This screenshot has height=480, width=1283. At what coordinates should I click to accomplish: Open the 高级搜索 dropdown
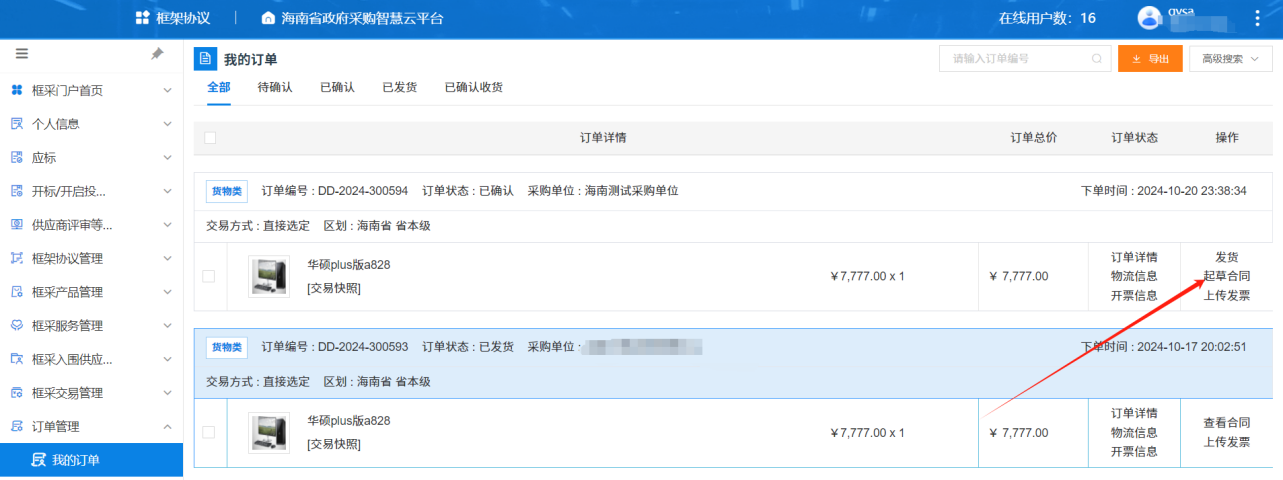pyautogui.click(x=1231, y=59)
